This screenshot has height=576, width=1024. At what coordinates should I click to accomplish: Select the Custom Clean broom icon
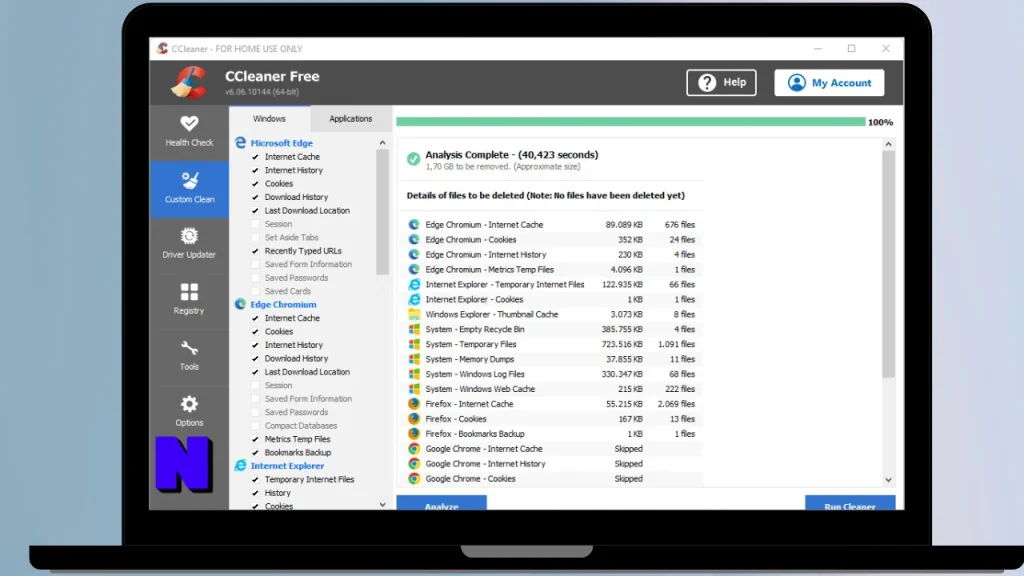click(189, 180)
